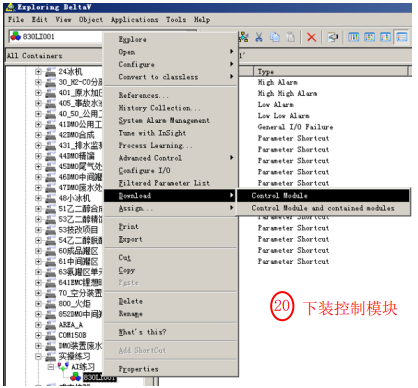
Task: Click the network hierarchy toolbar icon
Action: pyautogui.click(x=243, y=37)
